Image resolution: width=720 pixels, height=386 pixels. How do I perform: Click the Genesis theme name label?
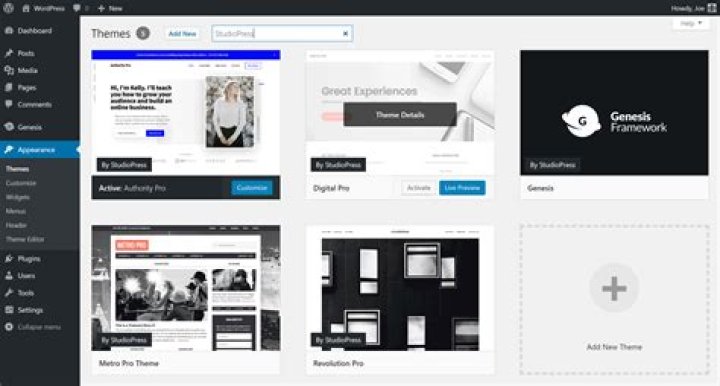540,188
